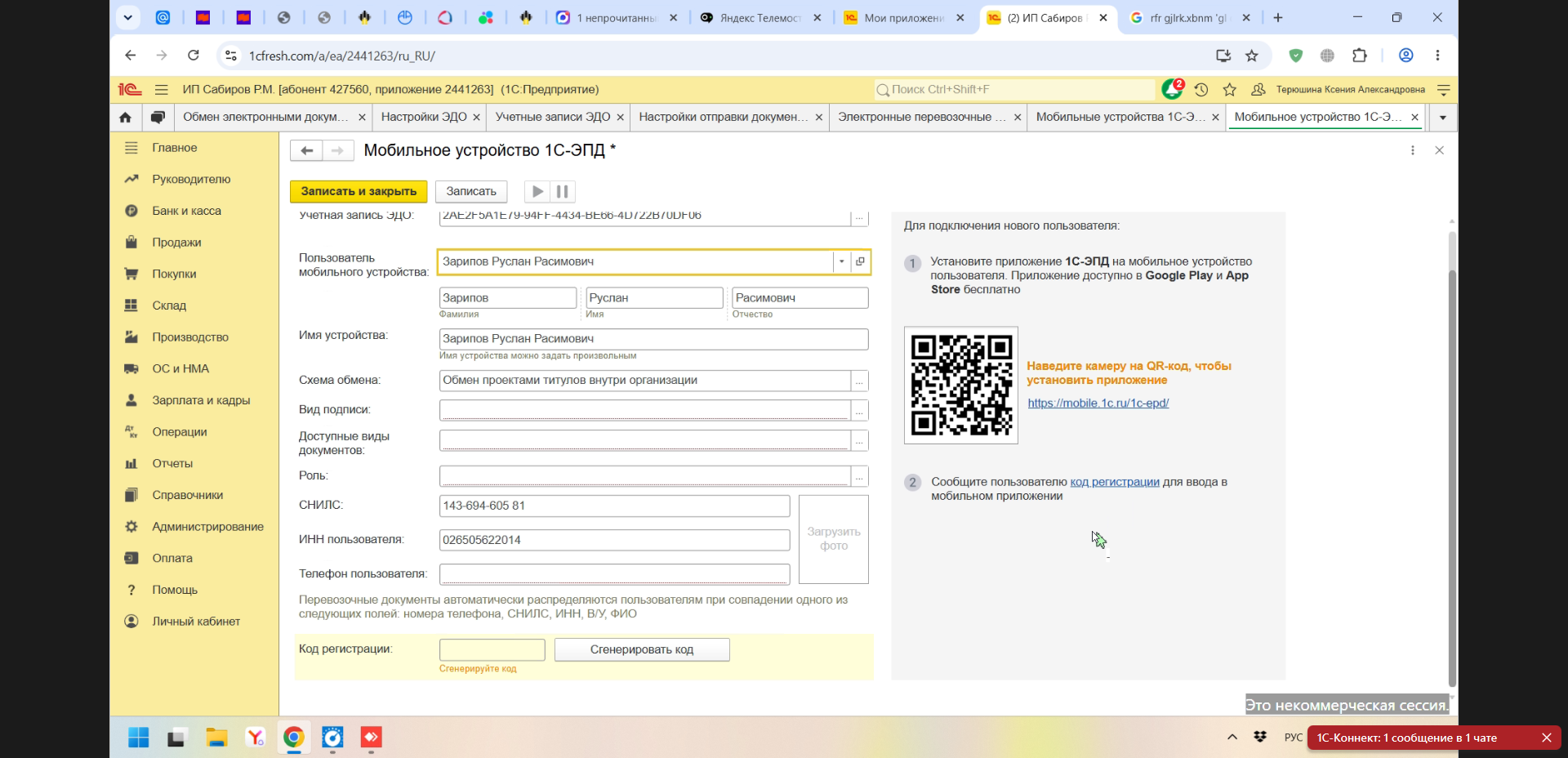Click the Телефон пользователя input field
The width and height of the screenshot is (1568, 758).
tap(614, 574)
